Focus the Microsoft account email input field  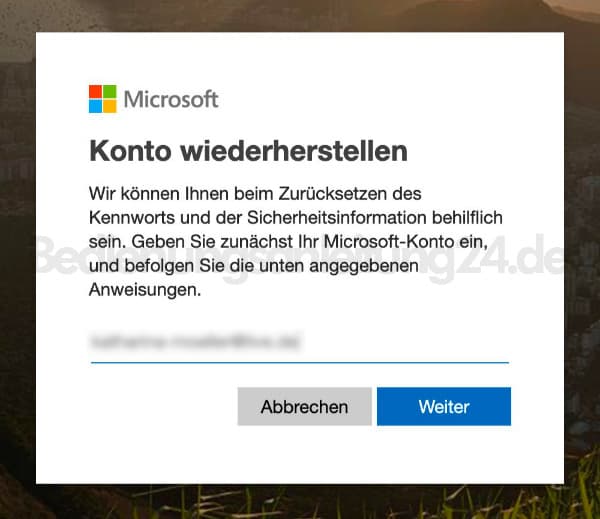[300, 342]
